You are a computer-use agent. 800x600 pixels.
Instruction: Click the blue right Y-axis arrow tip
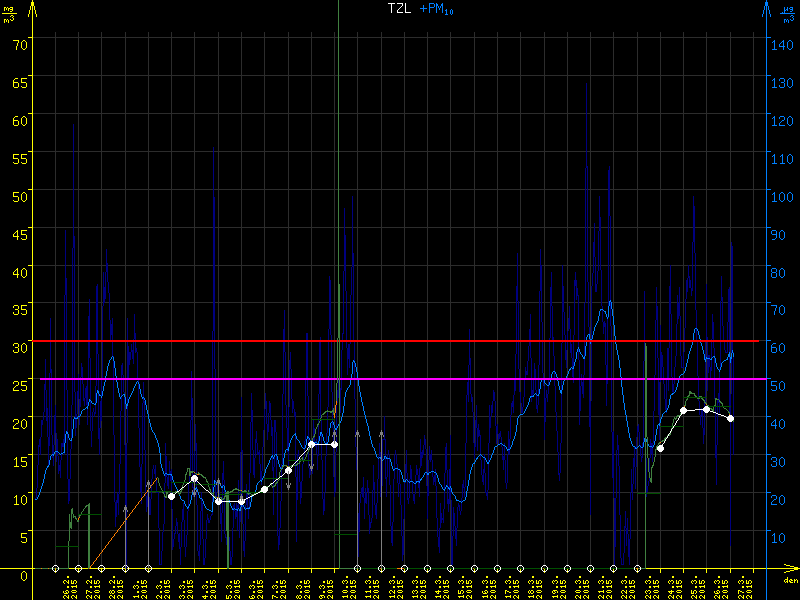pyautogui.click(x=766, y=6)
